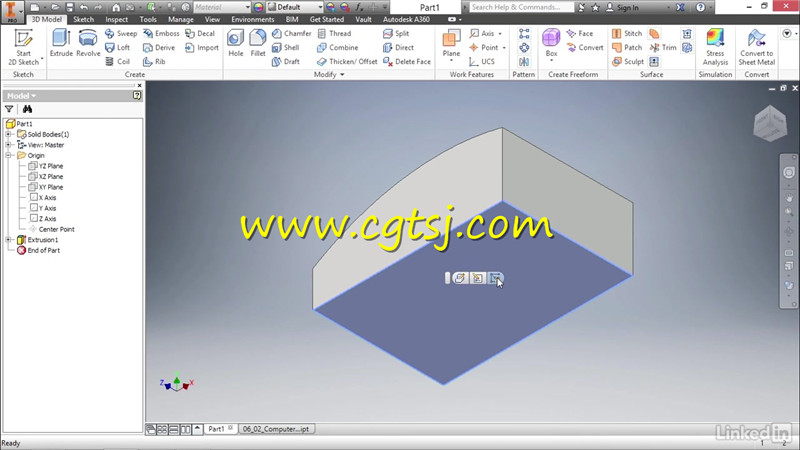Click the Trim surface tool

coord(663,47)
